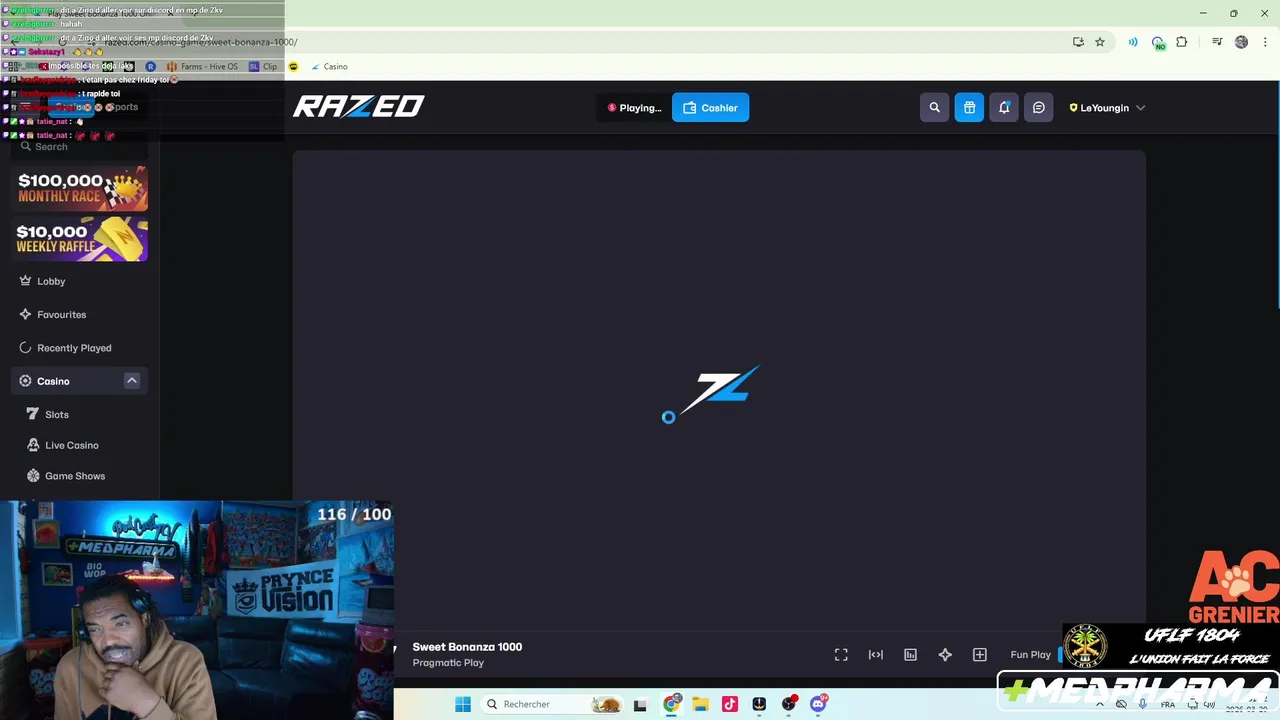Open the gift rewards button
This screenshot has width=1280, height=720.
pos(969,108)
